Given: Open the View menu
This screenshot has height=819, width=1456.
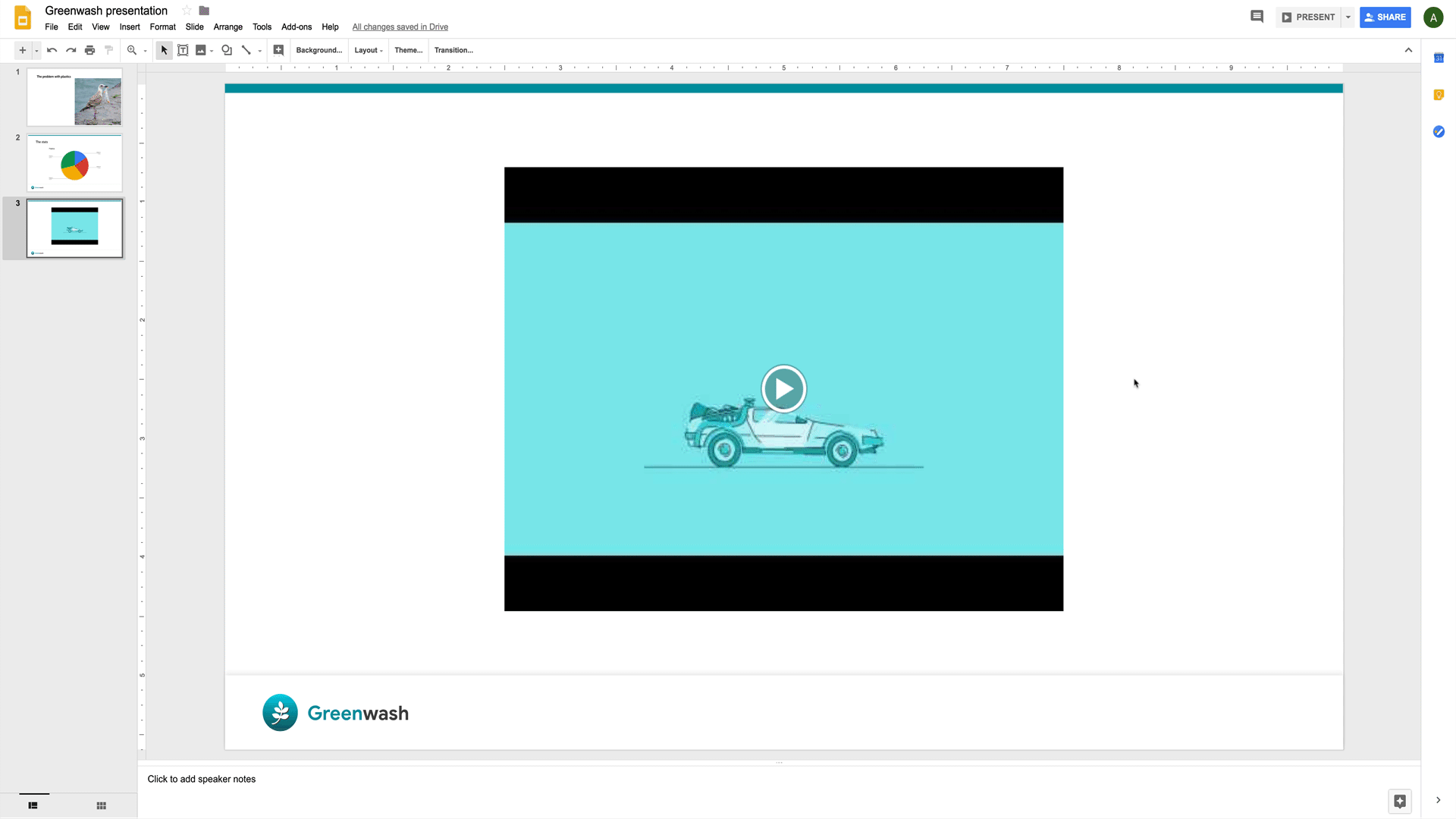Looking at the screenshot, I should click(101, 27).
